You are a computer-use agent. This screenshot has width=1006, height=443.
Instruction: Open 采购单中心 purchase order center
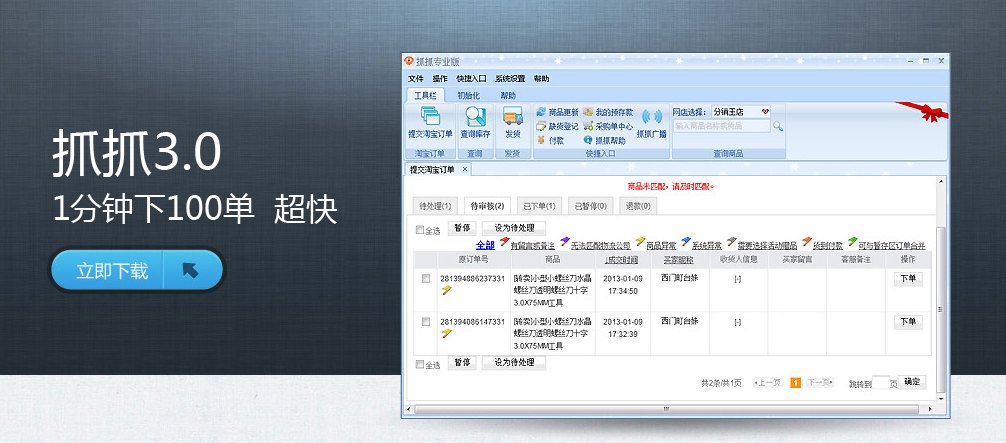[608, 126]
